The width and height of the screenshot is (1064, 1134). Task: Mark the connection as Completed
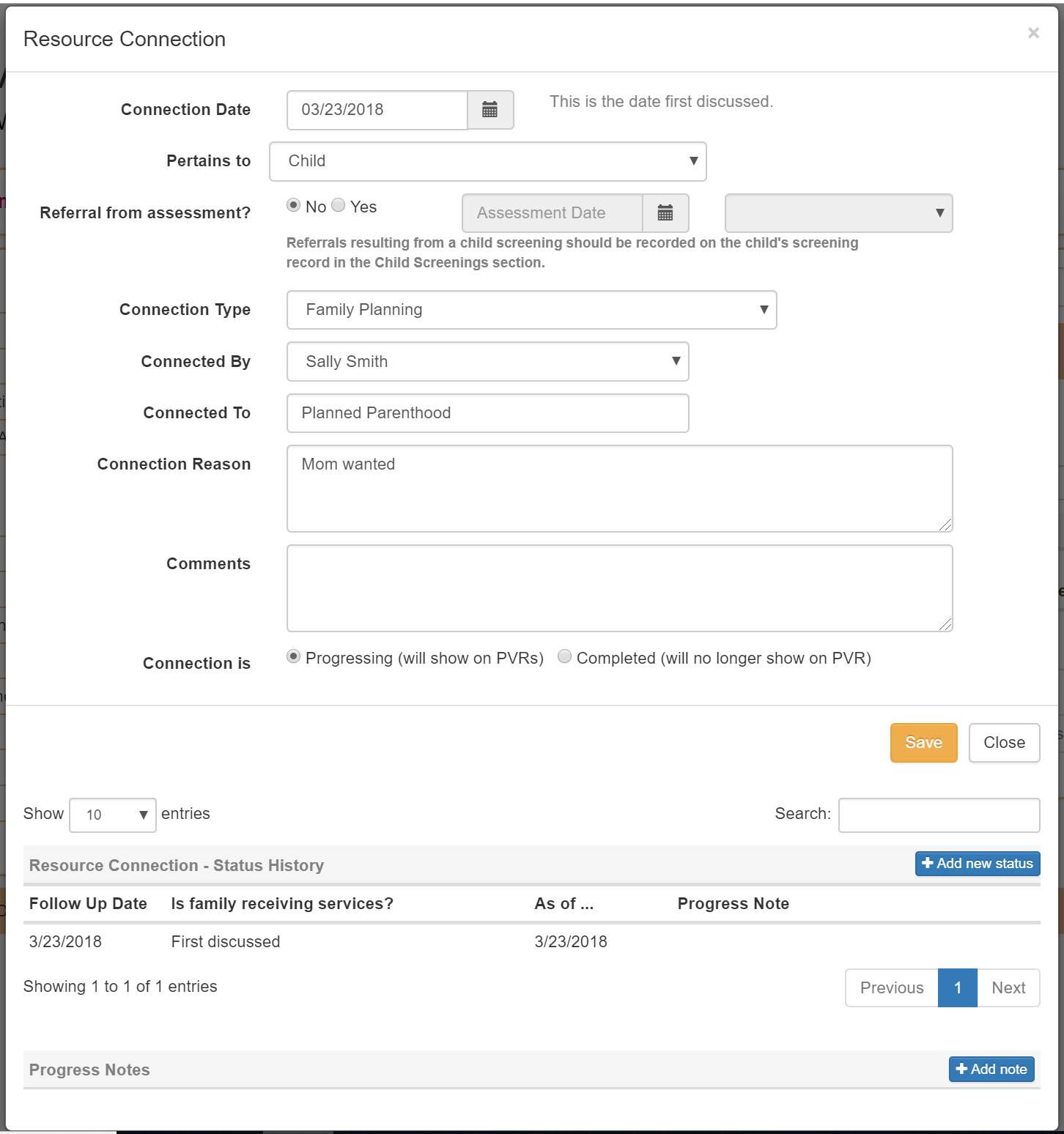pyautogui.click(x=565, y=656)
